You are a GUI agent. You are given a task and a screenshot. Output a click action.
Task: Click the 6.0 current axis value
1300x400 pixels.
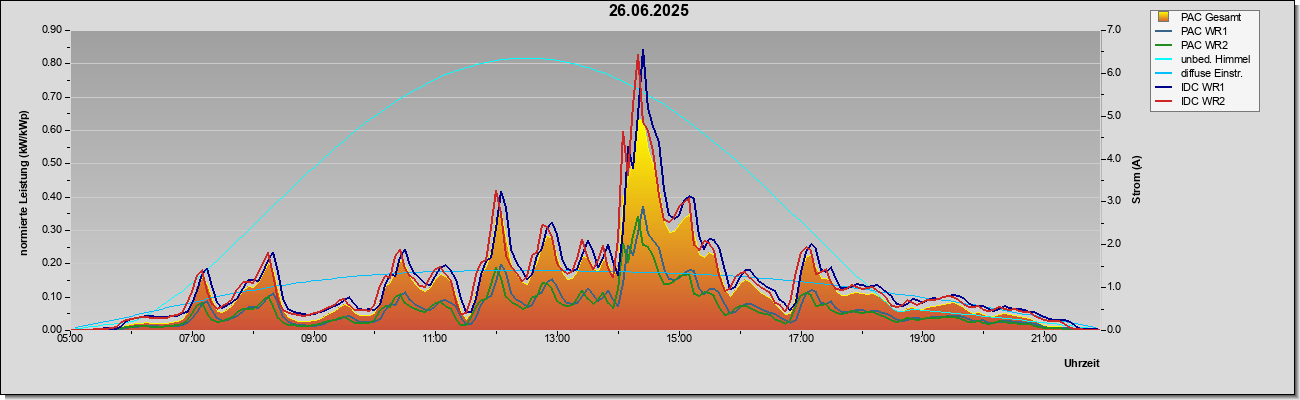(1114, 73)
